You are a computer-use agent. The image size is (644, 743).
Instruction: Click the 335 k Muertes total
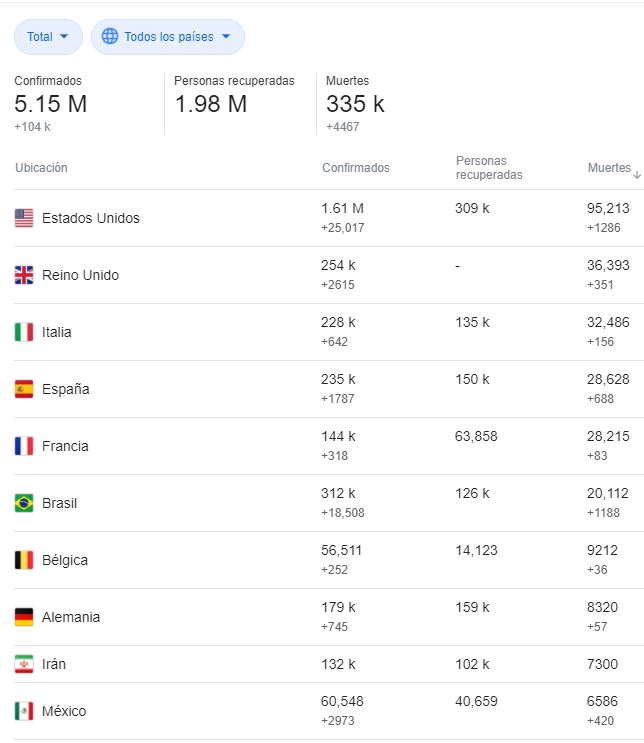click(355, 104)
